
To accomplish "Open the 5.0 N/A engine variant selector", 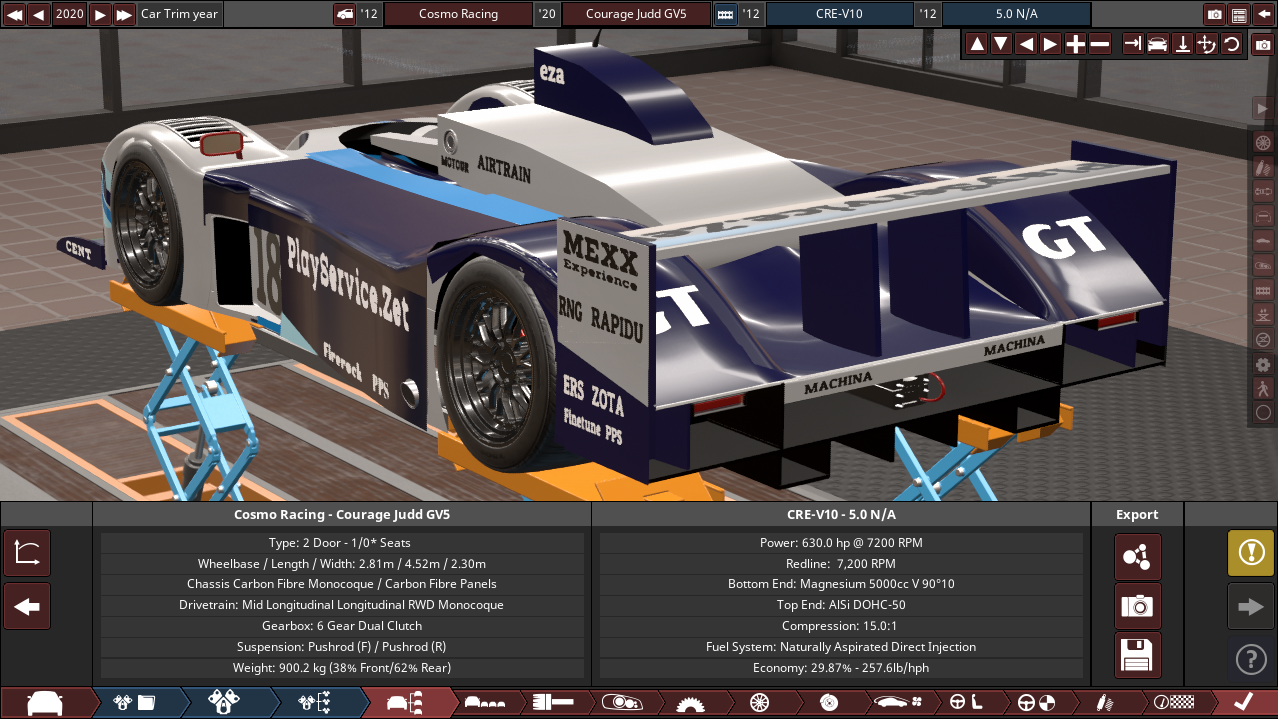I will [1017, 14].
